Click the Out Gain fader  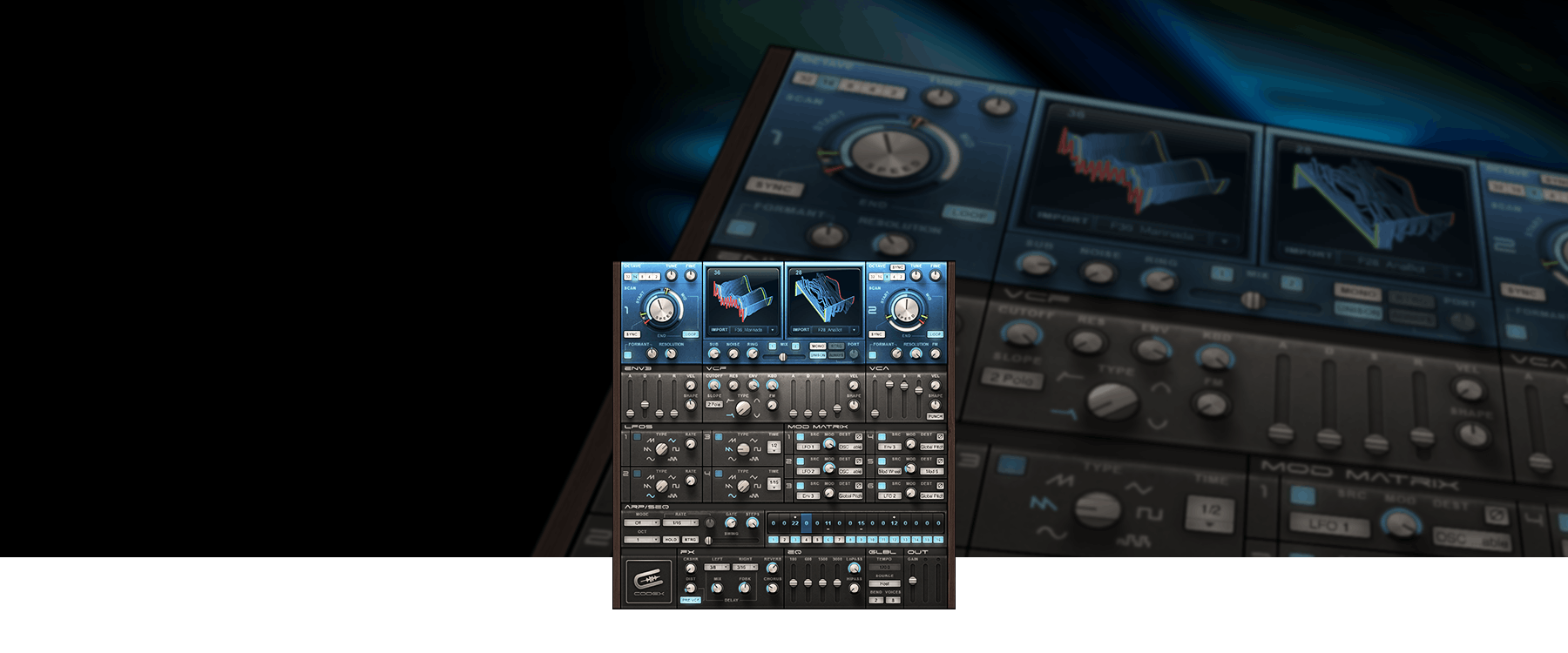(x=913, y=581)
